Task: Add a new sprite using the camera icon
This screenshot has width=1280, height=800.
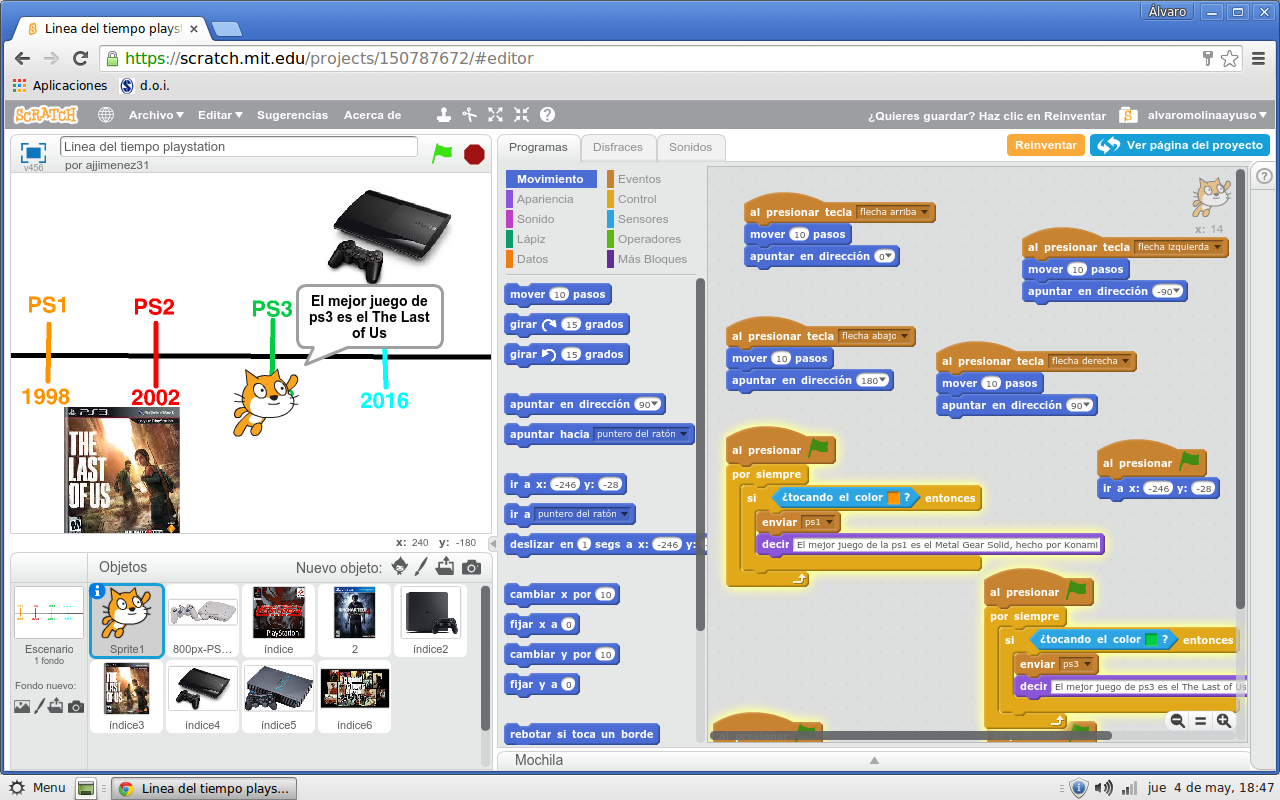Action: coord(471,567)
